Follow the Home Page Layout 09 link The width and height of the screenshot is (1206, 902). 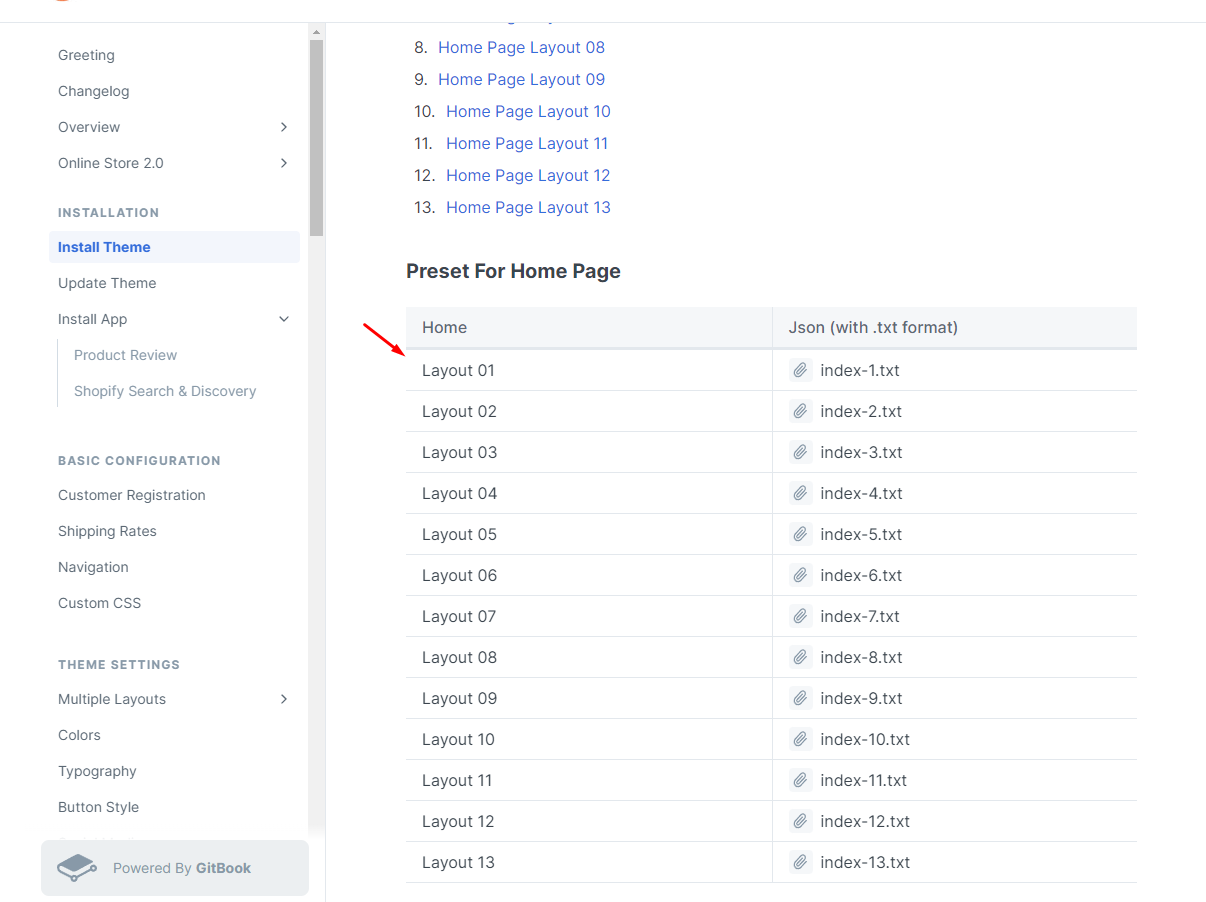pyautogui.click(x=521, y=79)
